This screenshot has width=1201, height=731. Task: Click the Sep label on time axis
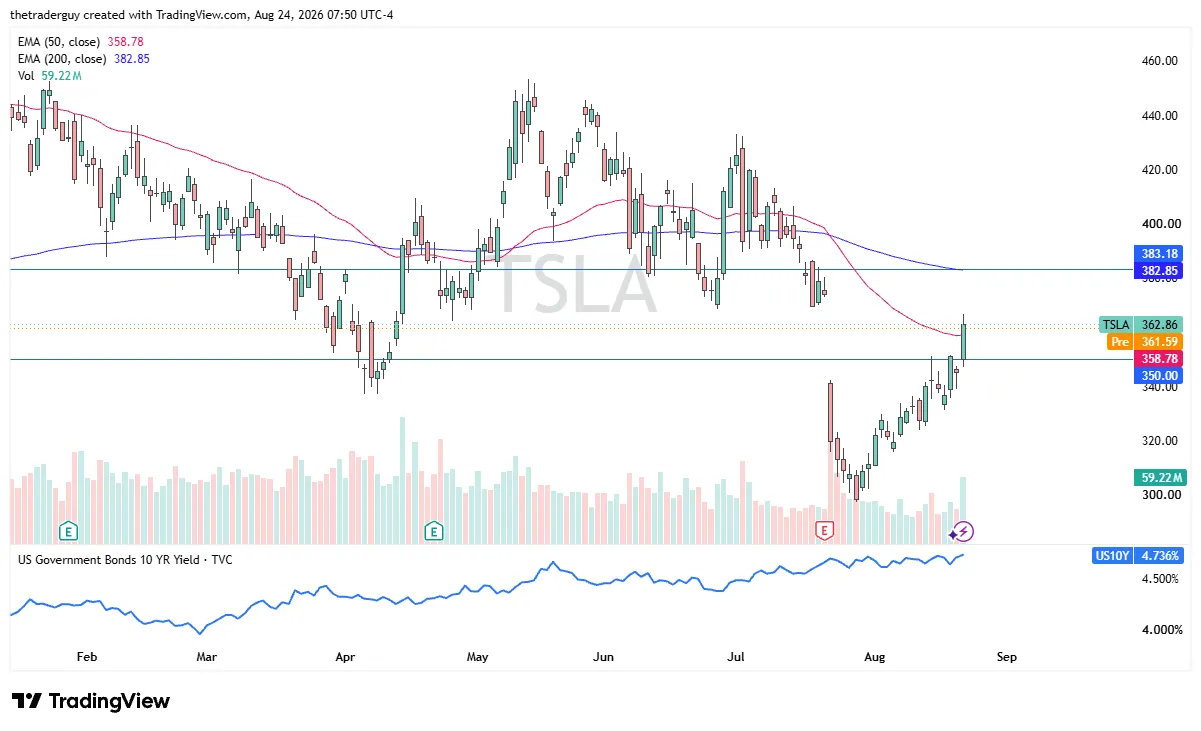[1006, 657]
